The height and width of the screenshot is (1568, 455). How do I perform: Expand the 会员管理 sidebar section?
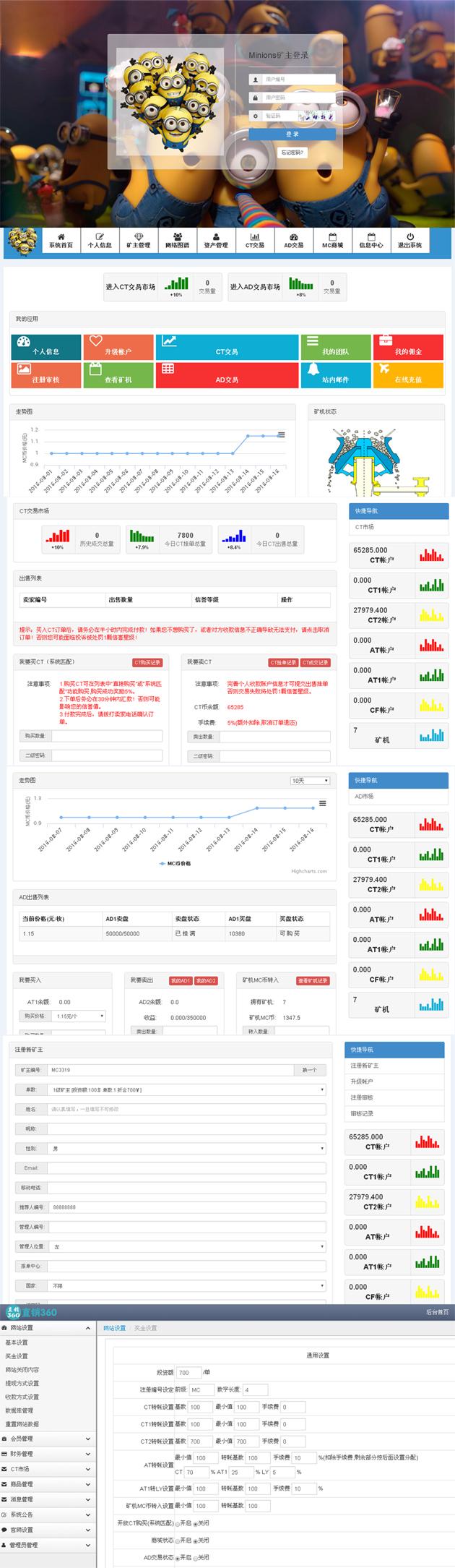tap(48, 1439)
